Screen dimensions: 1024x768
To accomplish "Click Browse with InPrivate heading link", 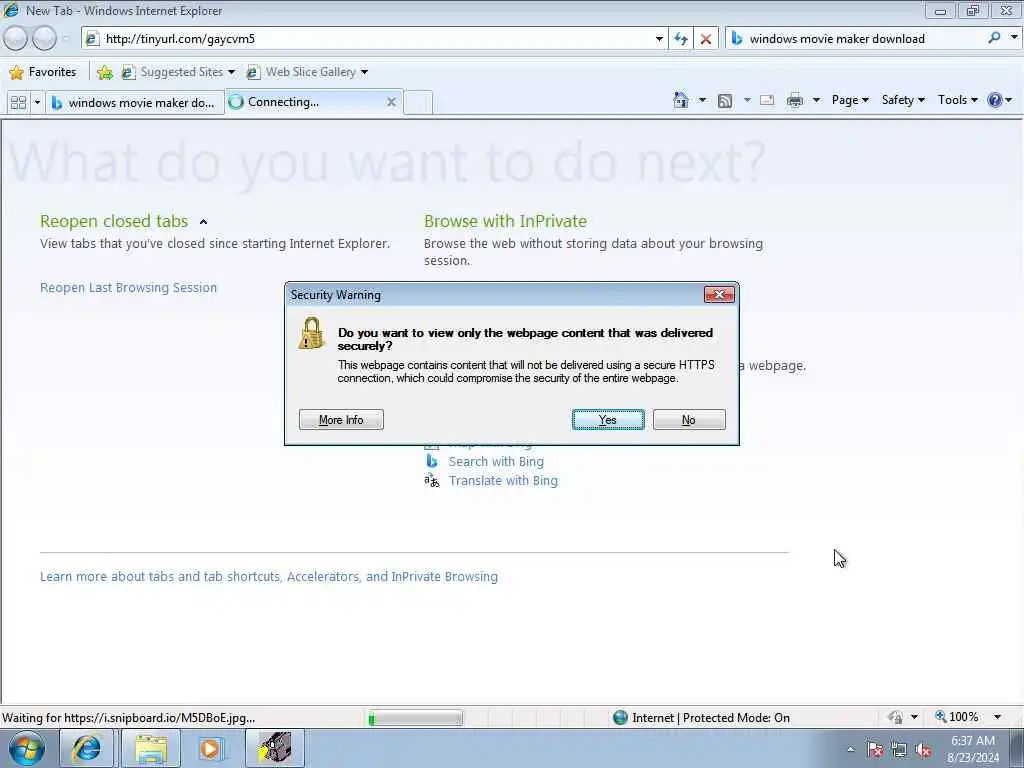I will 505,221.
